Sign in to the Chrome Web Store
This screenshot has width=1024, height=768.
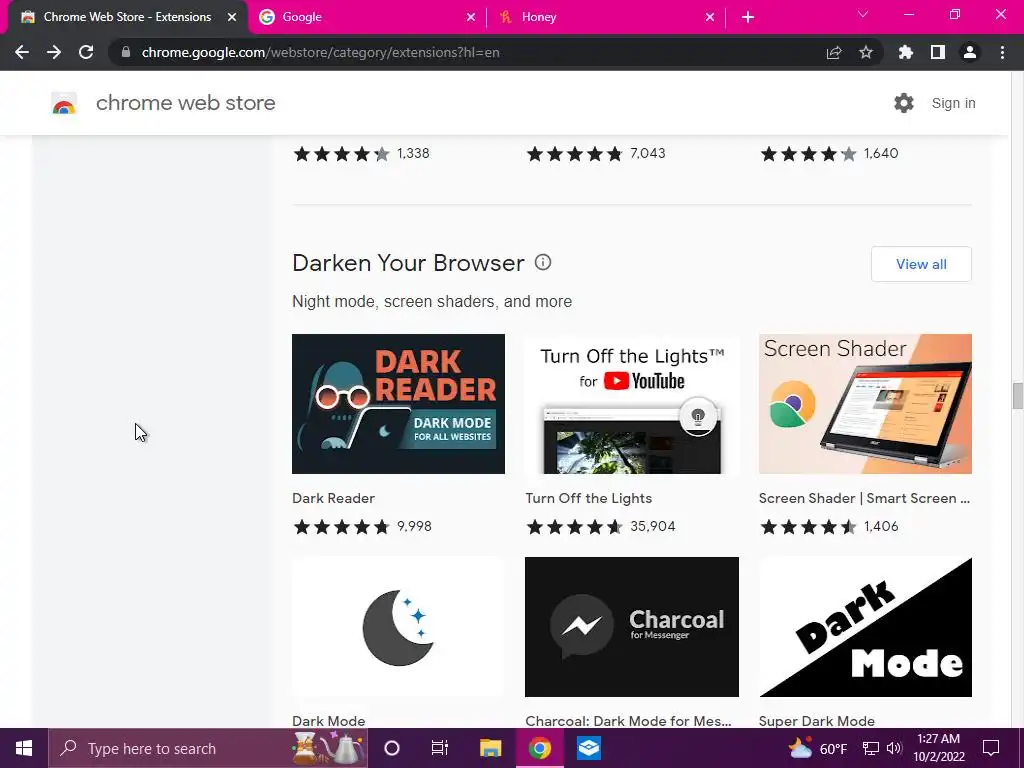(953, 103)
